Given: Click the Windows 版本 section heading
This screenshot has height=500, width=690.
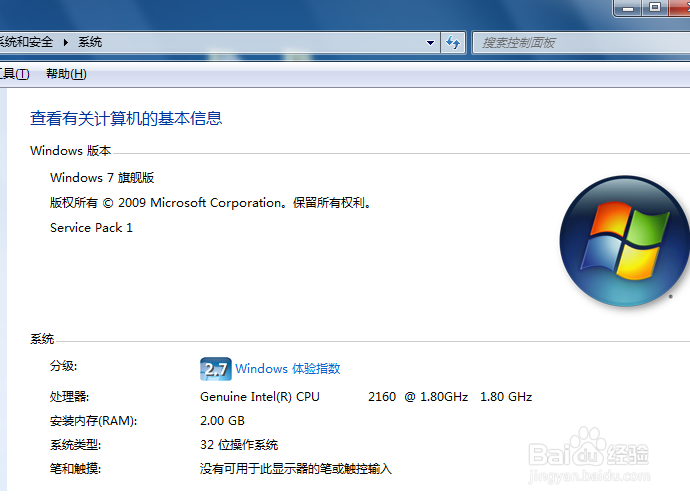Looking at the screenshot, I should [x=70, y=151].
